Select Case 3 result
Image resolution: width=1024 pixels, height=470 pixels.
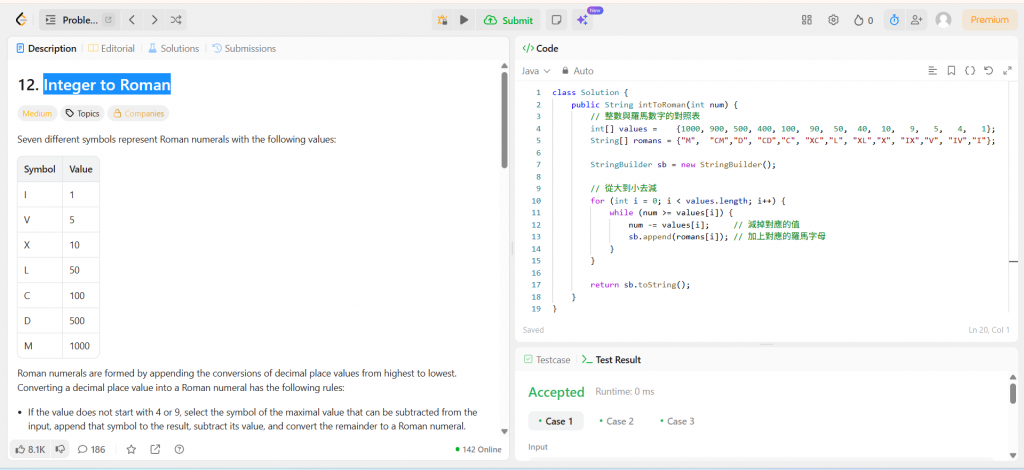(x=677, y=421)
